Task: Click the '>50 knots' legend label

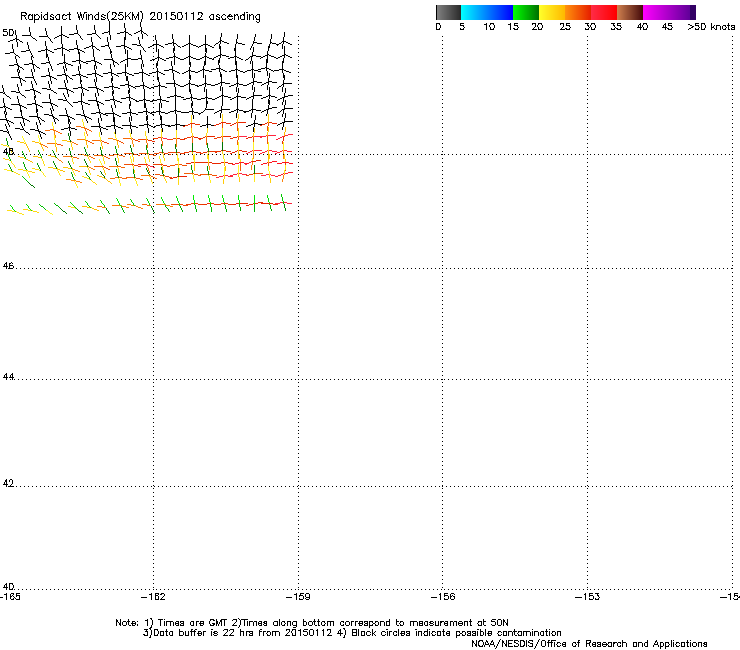Action: 711,27
